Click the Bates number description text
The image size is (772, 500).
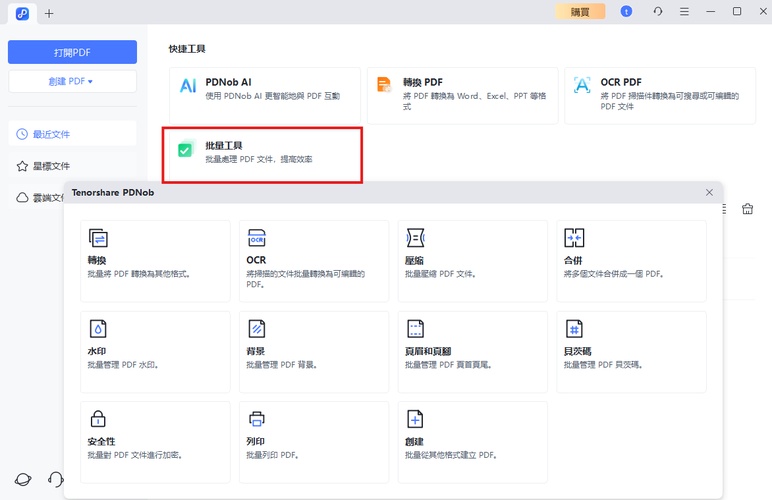[603, 365]
